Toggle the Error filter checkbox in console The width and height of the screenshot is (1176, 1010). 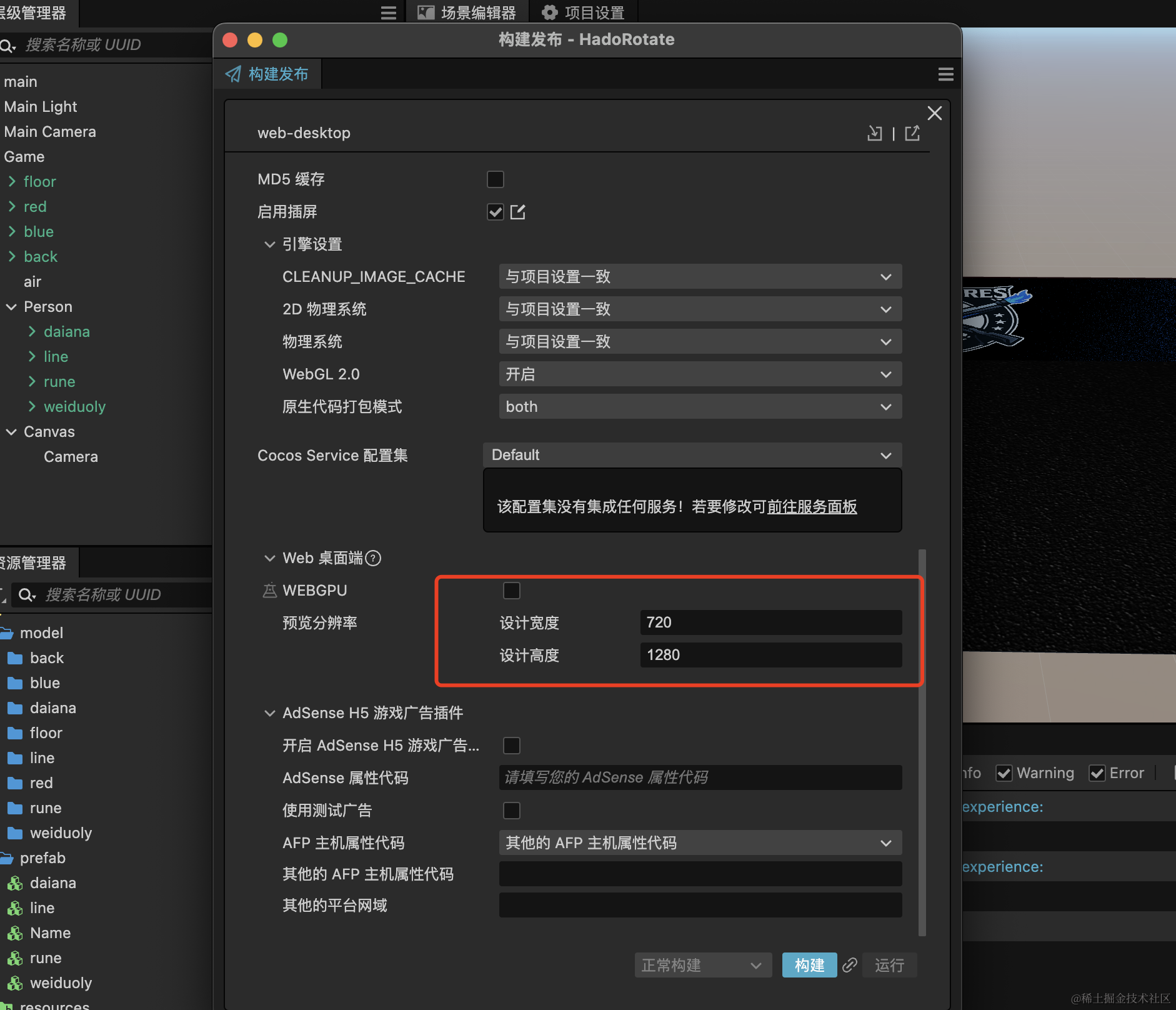(1097, 773)
